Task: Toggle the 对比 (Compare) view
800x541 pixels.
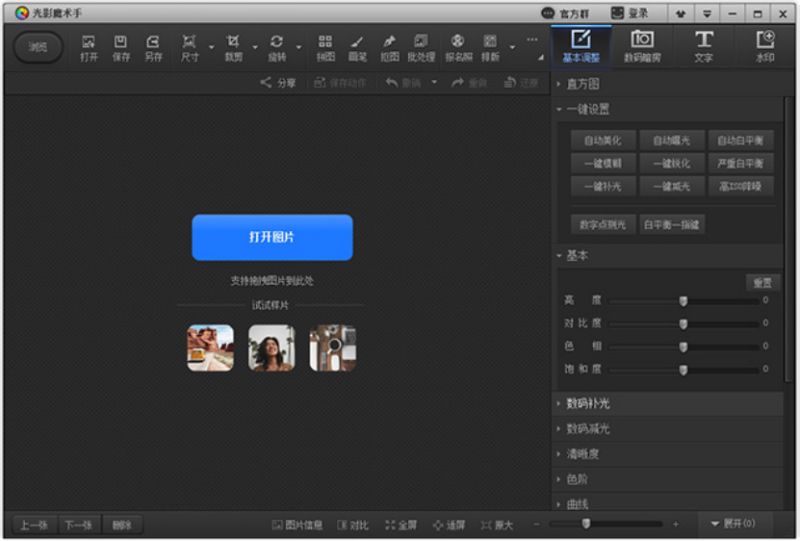Action: (x=352, y=525)
